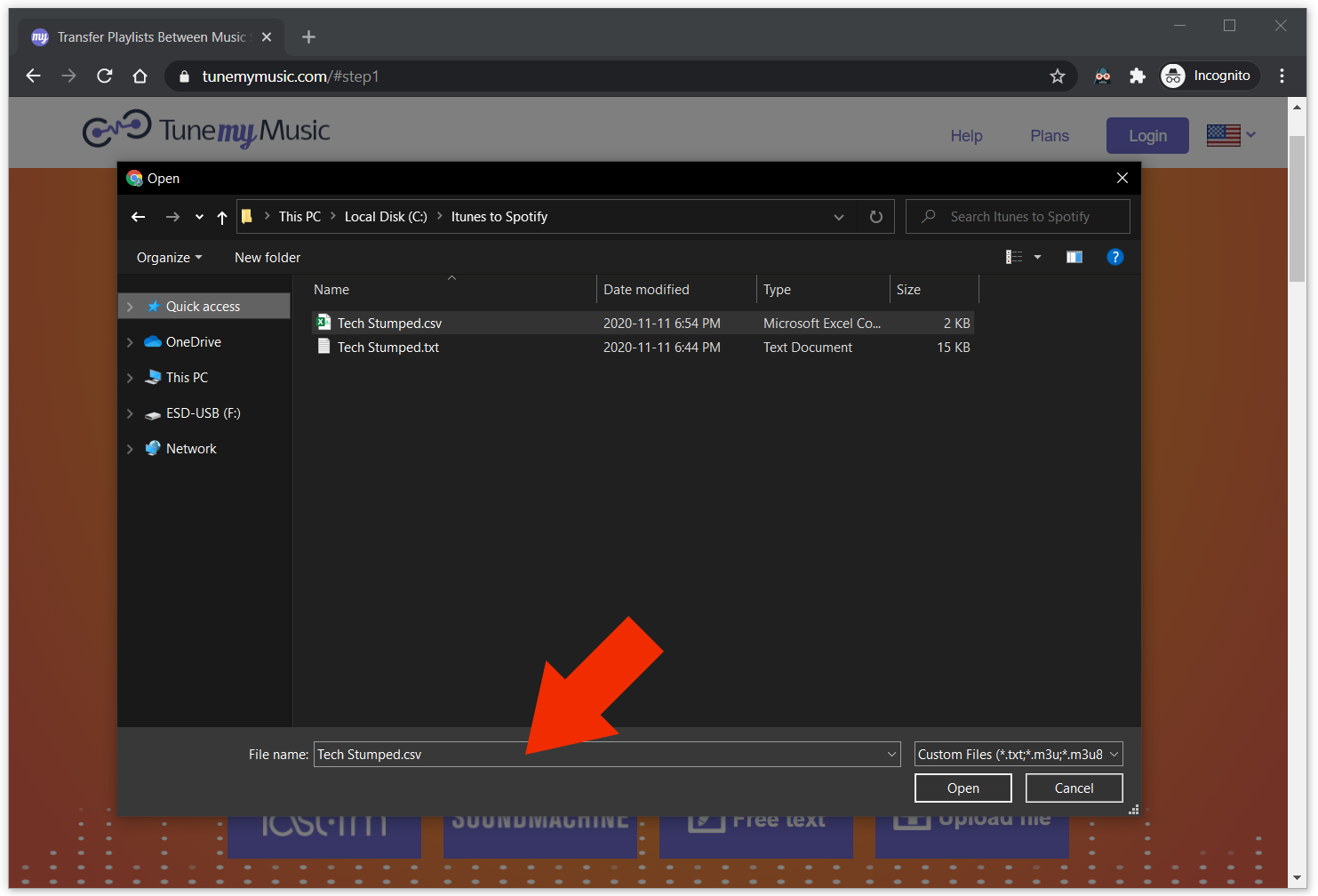Image resolution: width=1318 pixels, height=896 pixels.
Task: Select the Tech Stumped.csv file
Action: coord(643,324)
